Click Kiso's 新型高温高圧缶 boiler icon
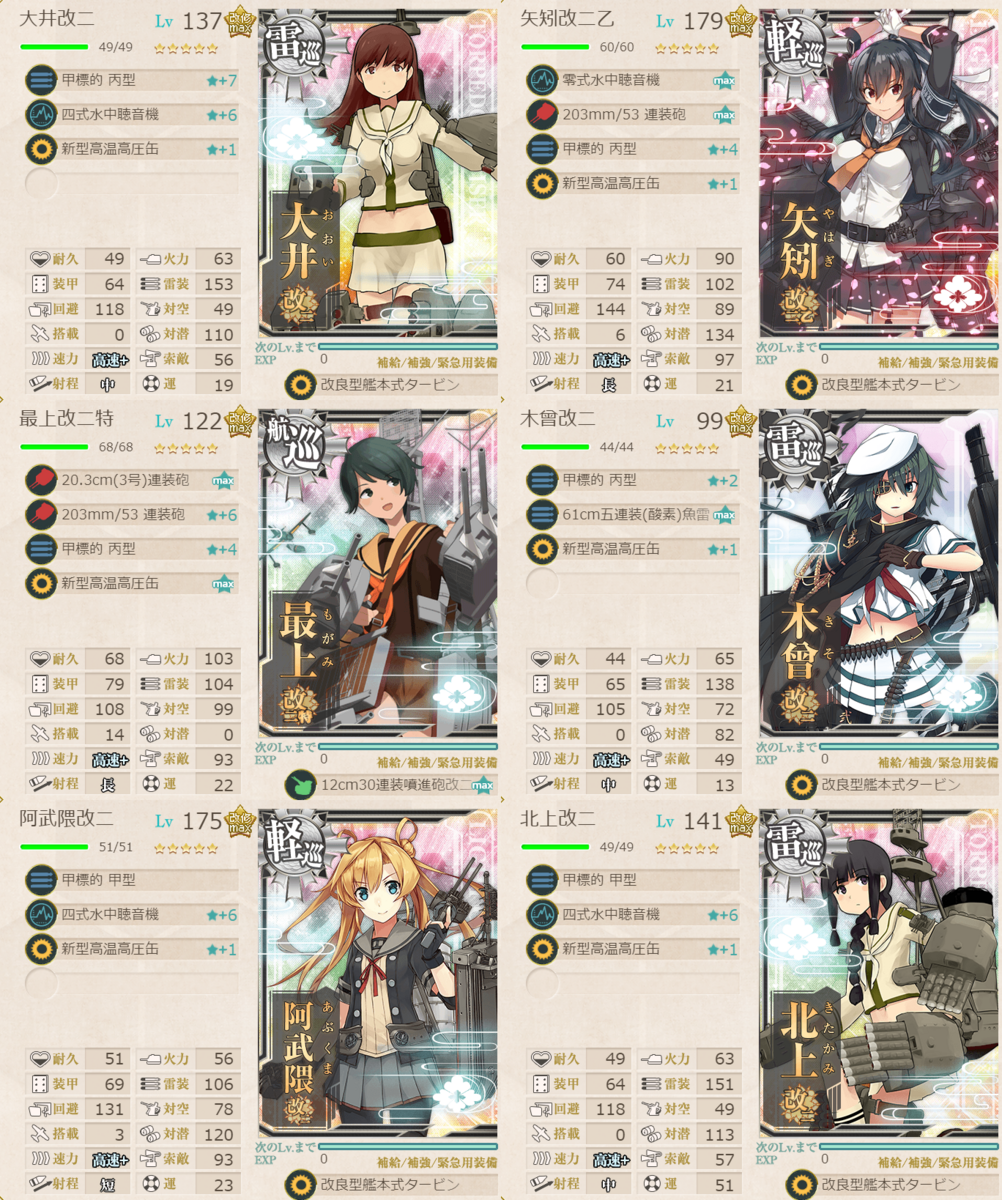 (542, 549)
